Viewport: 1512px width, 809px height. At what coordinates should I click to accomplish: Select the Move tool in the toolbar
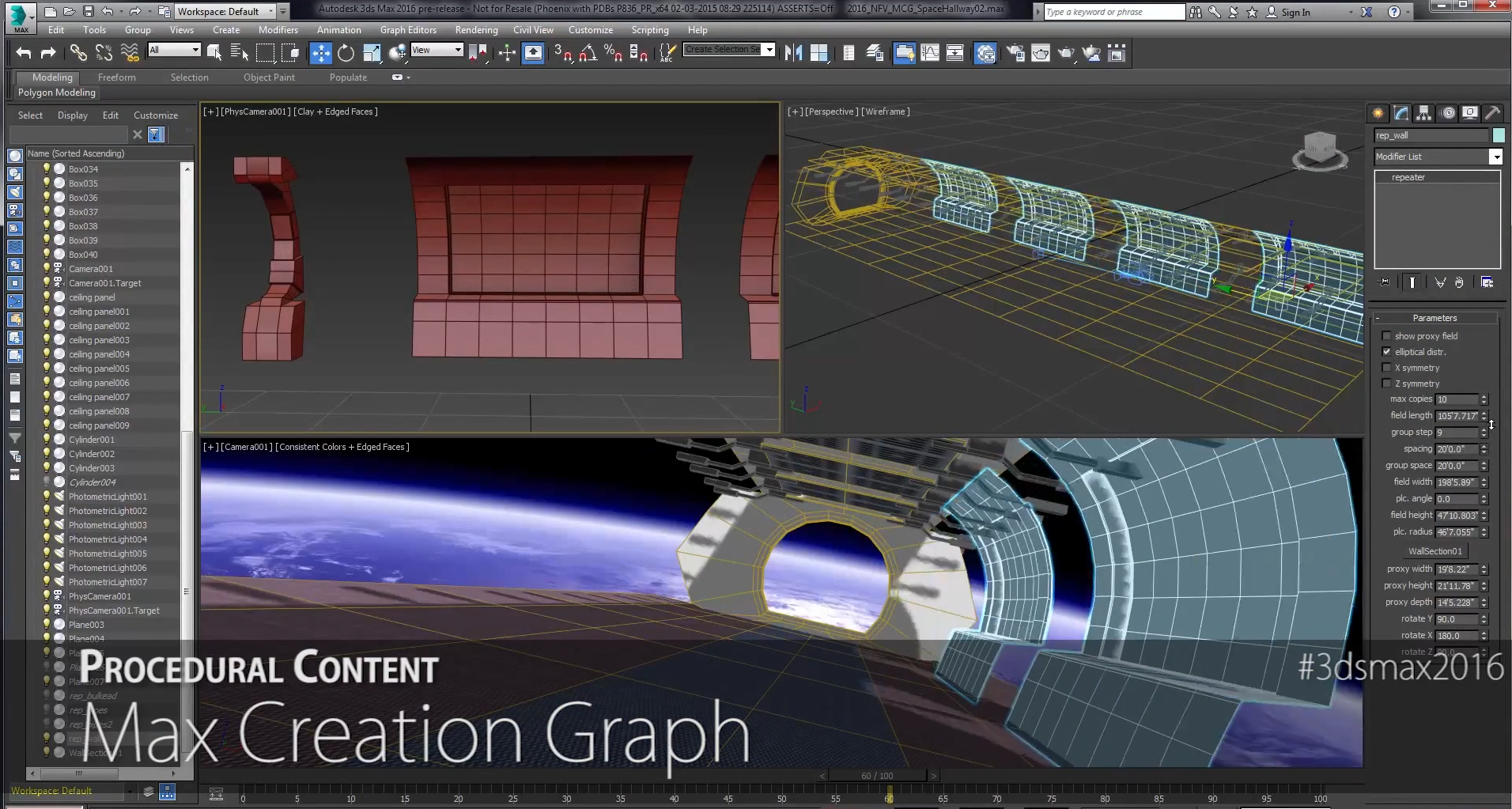(x=322, y=53)
